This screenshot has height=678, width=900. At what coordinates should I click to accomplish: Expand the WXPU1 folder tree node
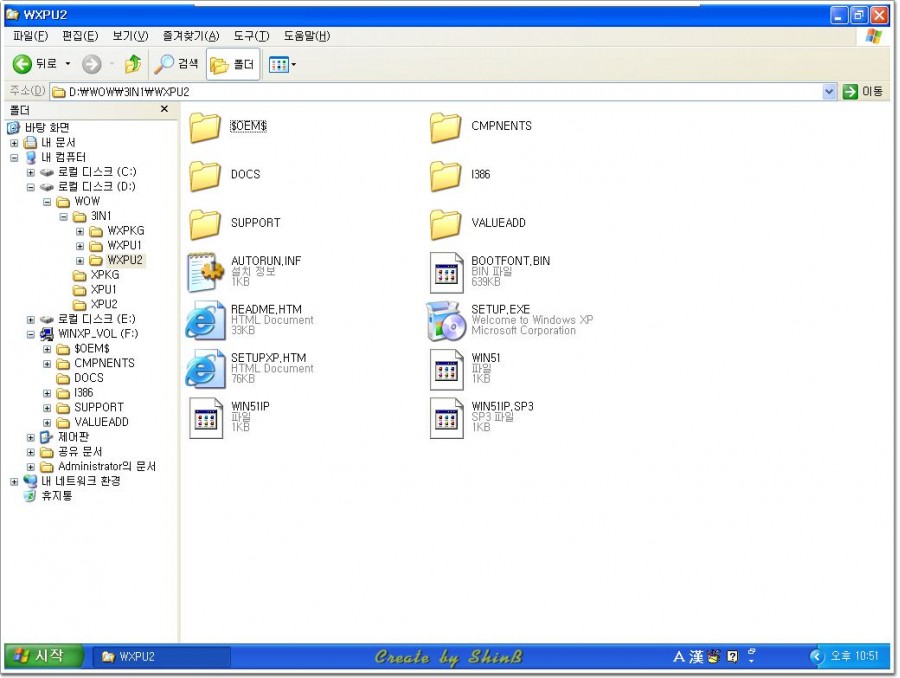(x=80, y=246)
